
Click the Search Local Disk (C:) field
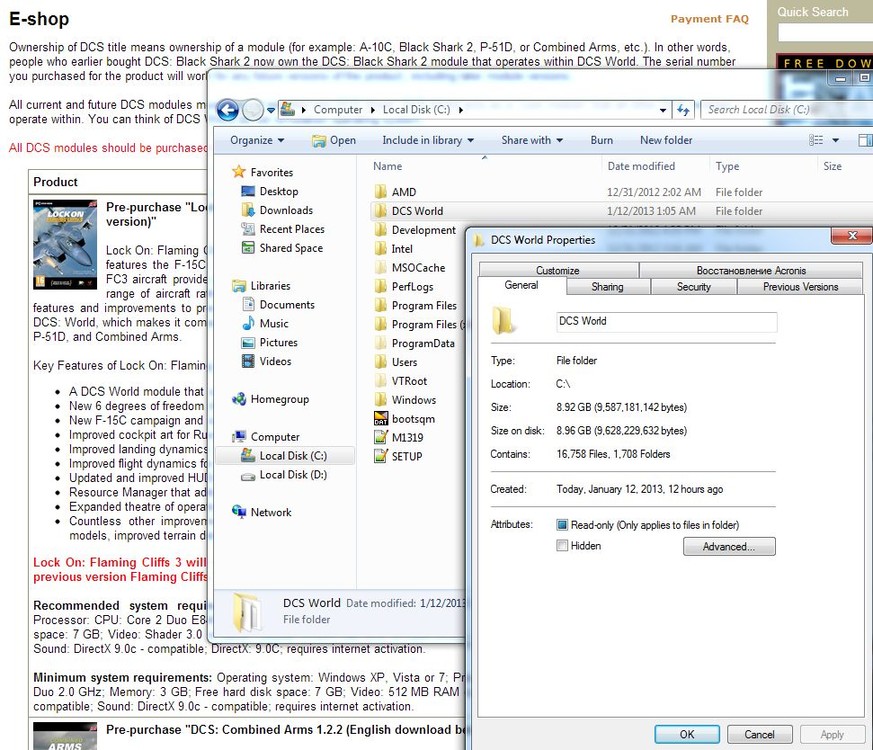786,110
